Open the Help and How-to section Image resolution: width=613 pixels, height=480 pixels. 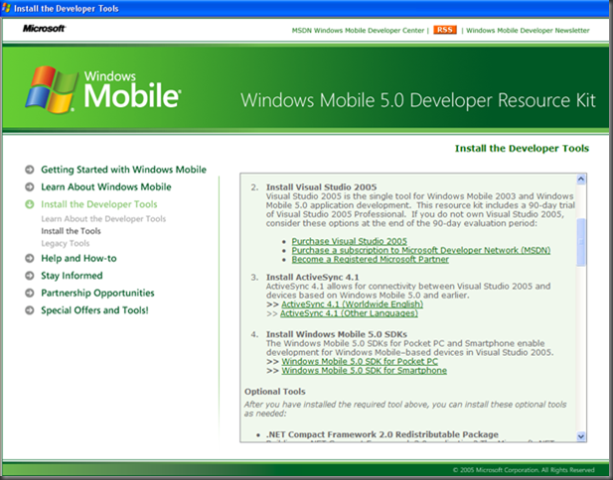point(79,258)
